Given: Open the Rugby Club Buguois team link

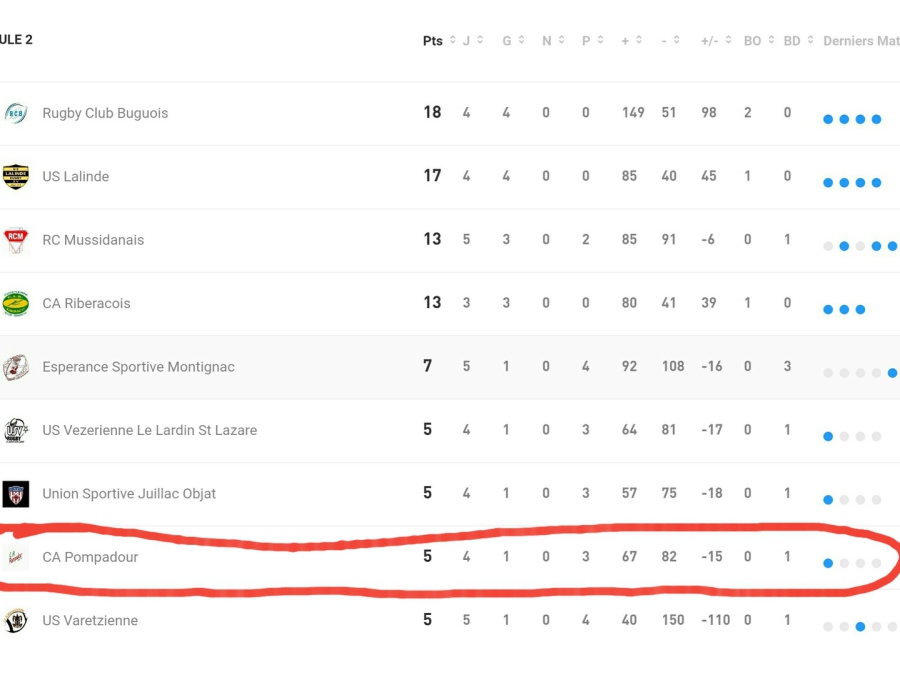Looking at the screenshot, I should (x=105, y=113).
